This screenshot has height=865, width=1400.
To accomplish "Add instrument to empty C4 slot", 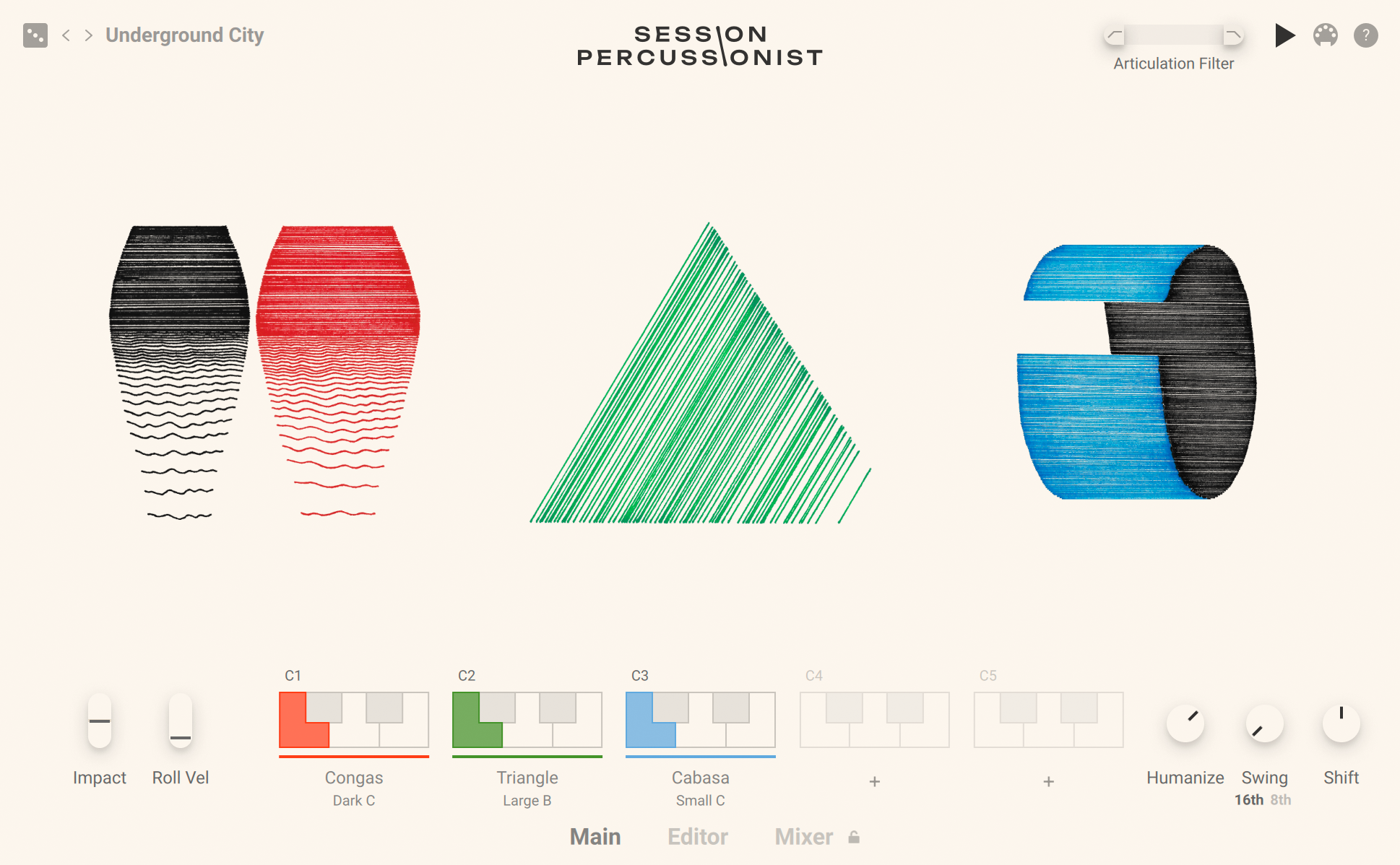I will 873,779.
